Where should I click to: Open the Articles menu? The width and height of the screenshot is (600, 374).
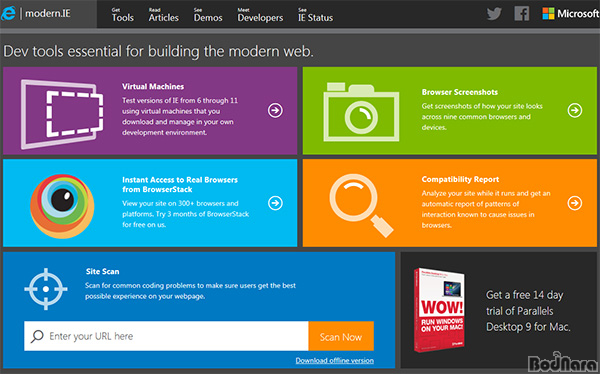coord(164,15)
